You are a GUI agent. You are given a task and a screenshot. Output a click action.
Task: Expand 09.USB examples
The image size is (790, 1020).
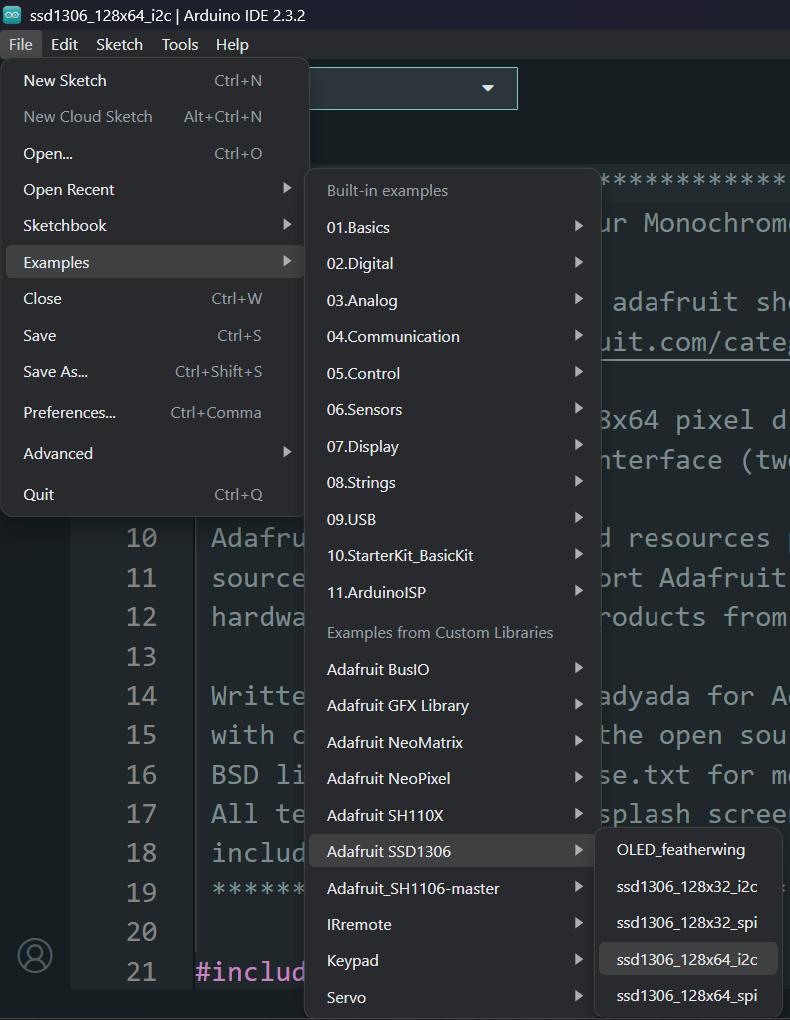pyautogui.click(x=453, y=519)
